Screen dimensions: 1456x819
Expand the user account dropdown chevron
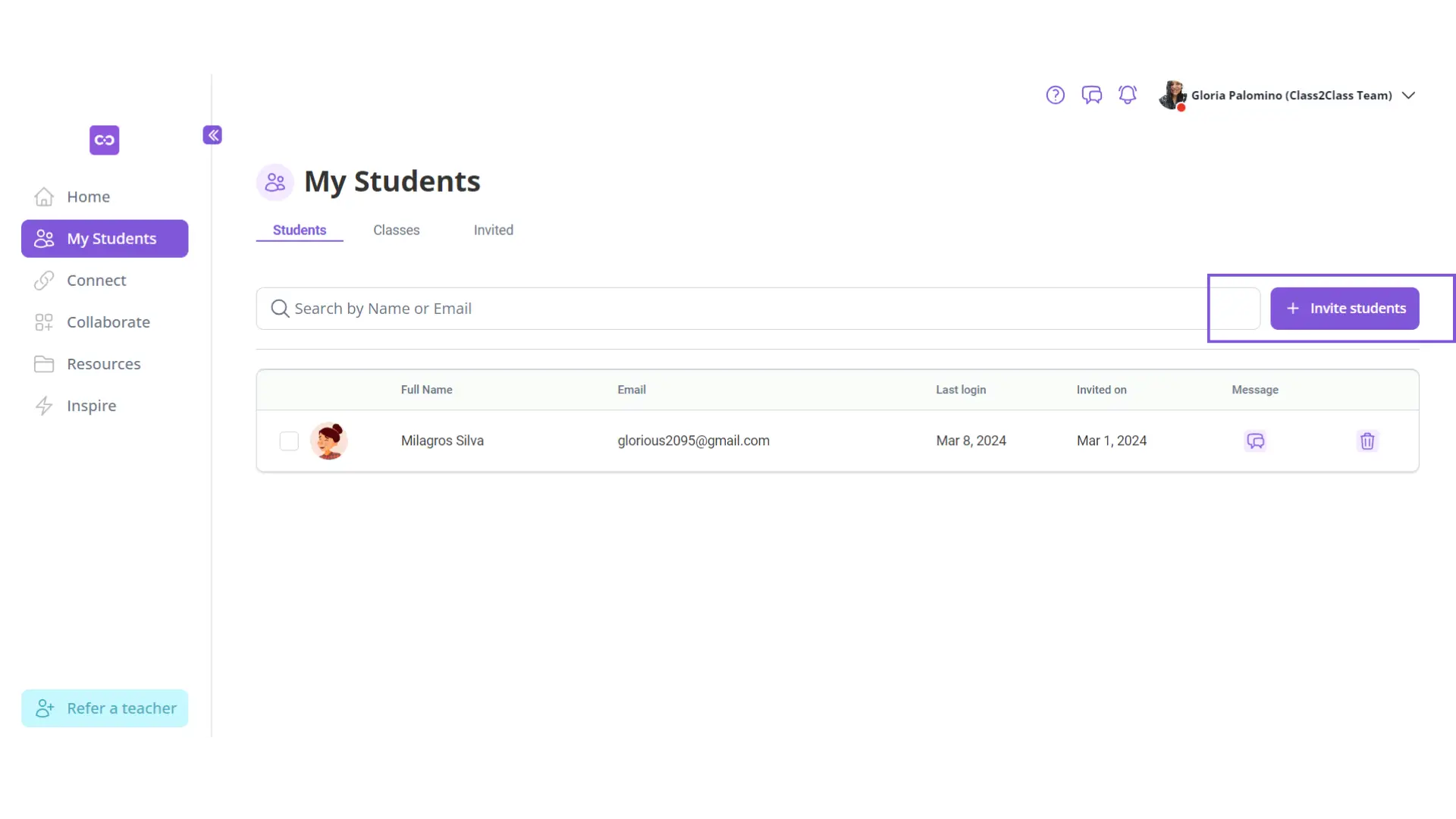click(1408, 96)
